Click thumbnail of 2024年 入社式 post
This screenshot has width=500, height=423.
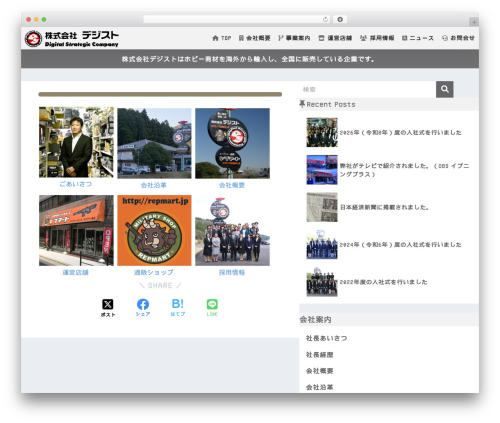[322, 244]
